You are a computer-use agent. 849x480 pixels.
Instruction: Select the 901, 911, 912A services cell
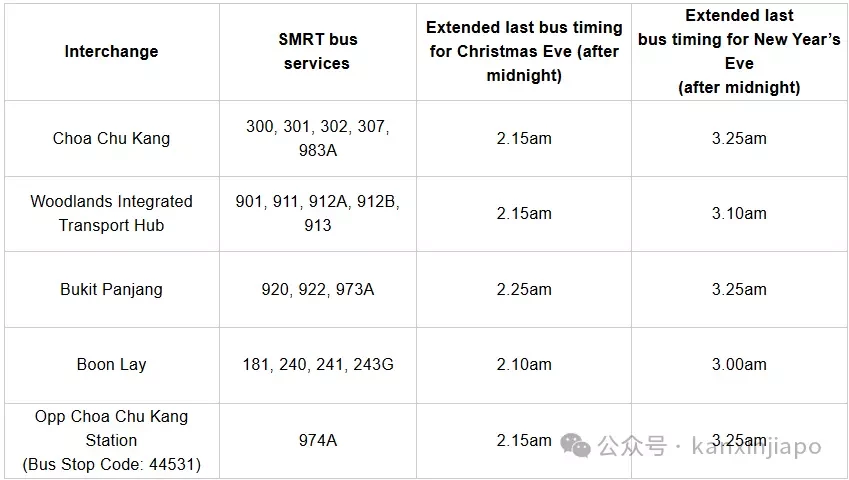(318, 214)
